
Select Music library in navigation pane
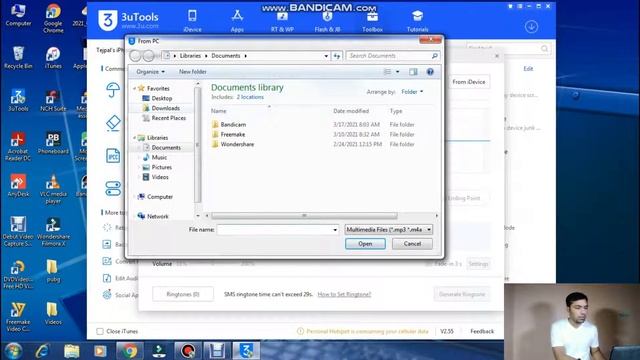[155, 158]
